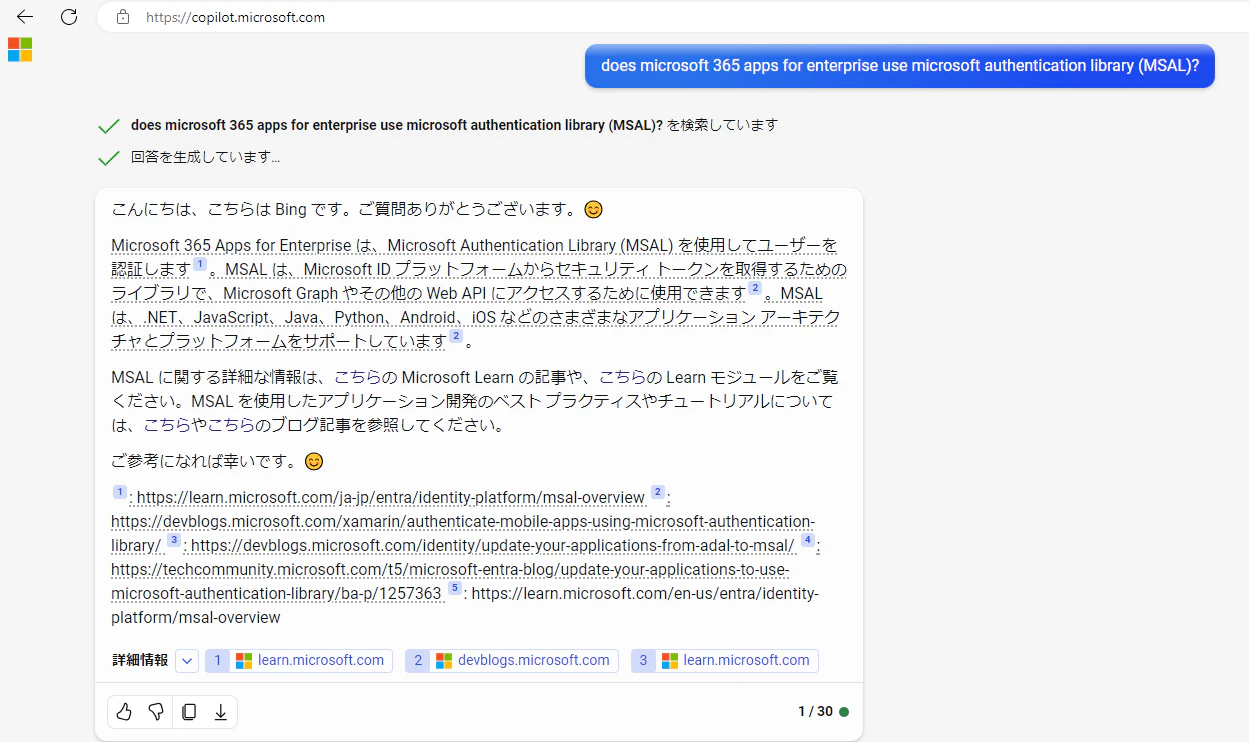The image size is (1249, 742).
Task: Click the を検索しています search status line
Action: [454, 126]
